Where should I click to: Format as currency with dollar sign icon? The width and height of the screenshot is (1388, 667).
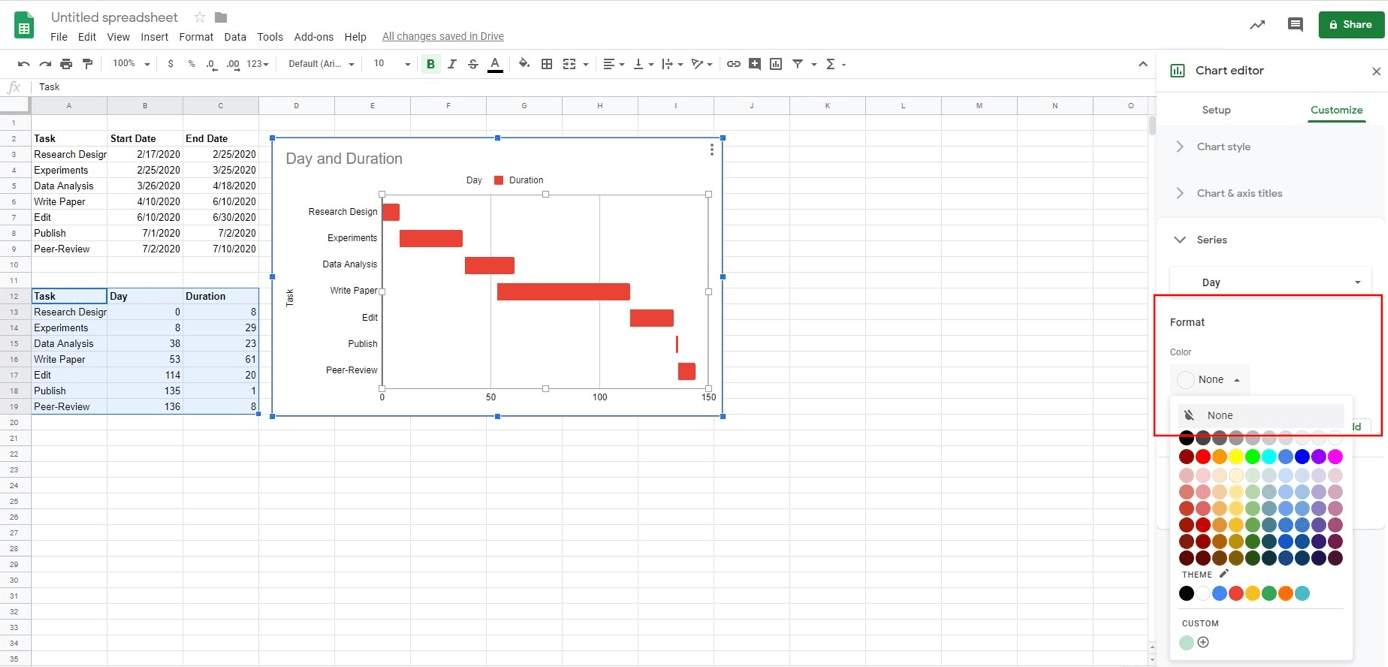pyautogui.click(x=170, y=64)
